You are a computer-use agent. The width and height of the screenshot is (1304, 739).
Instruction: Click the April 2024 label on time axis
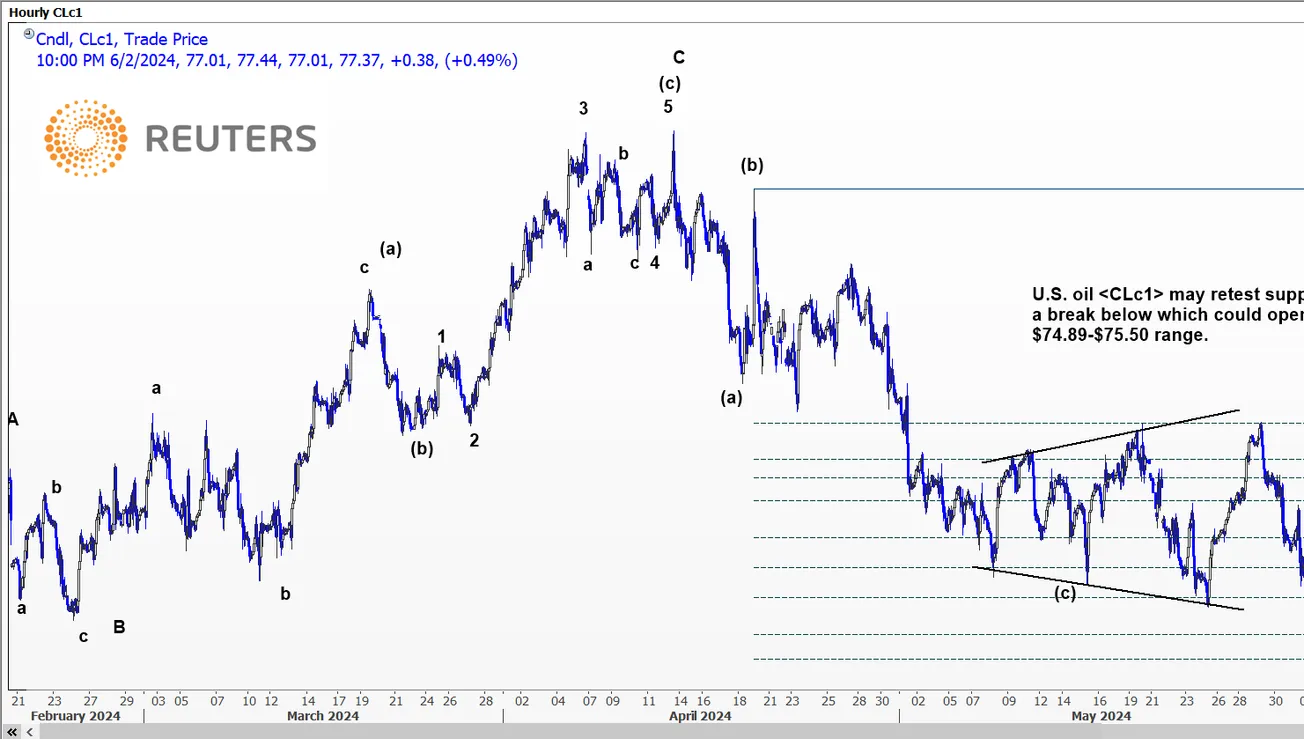coord(700,716)
